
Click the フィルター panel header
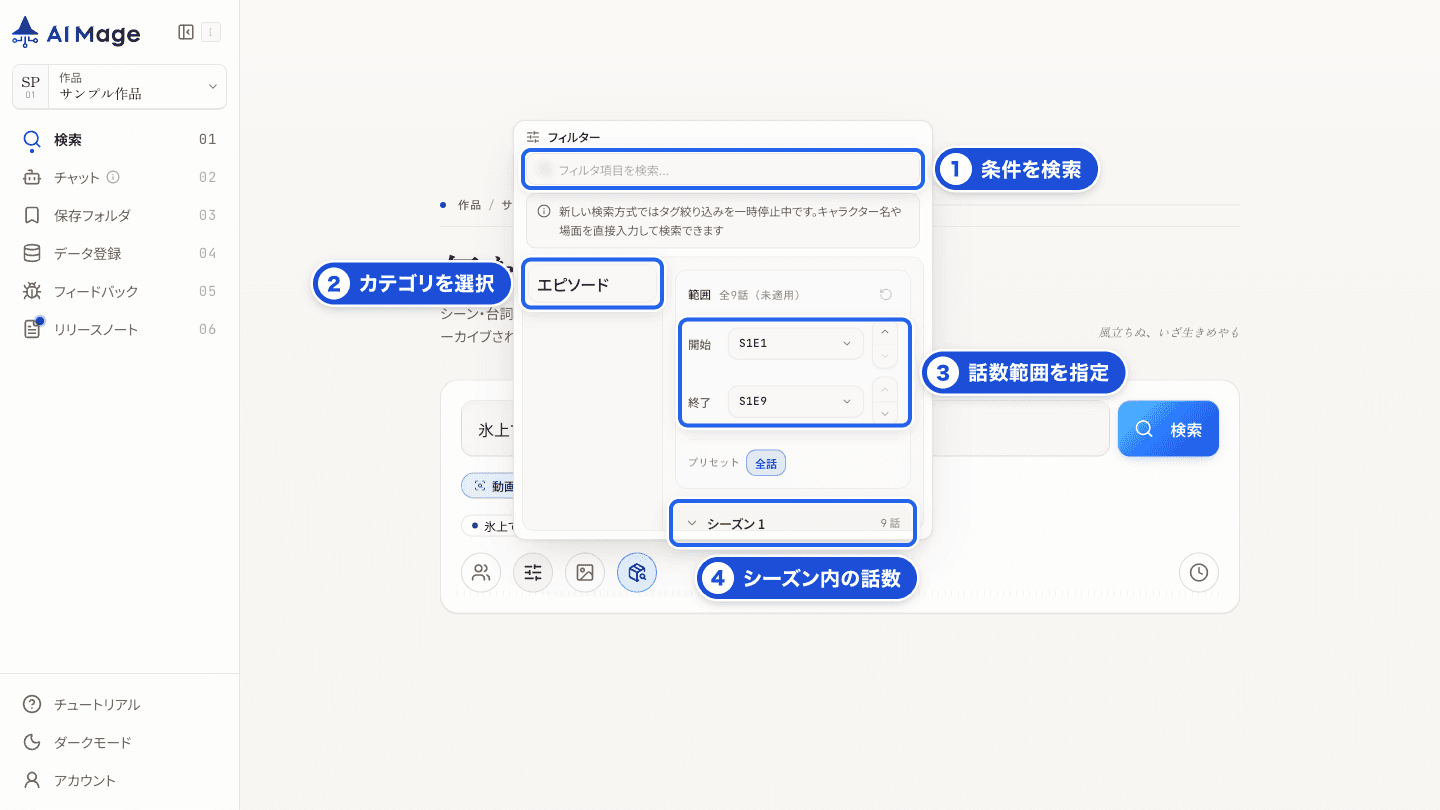pos(564,137)
